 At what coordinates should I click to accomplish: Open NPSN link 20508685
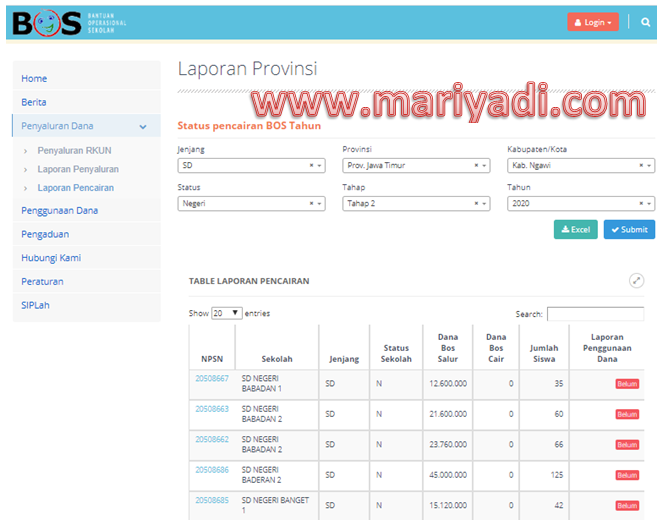(212, 500)
